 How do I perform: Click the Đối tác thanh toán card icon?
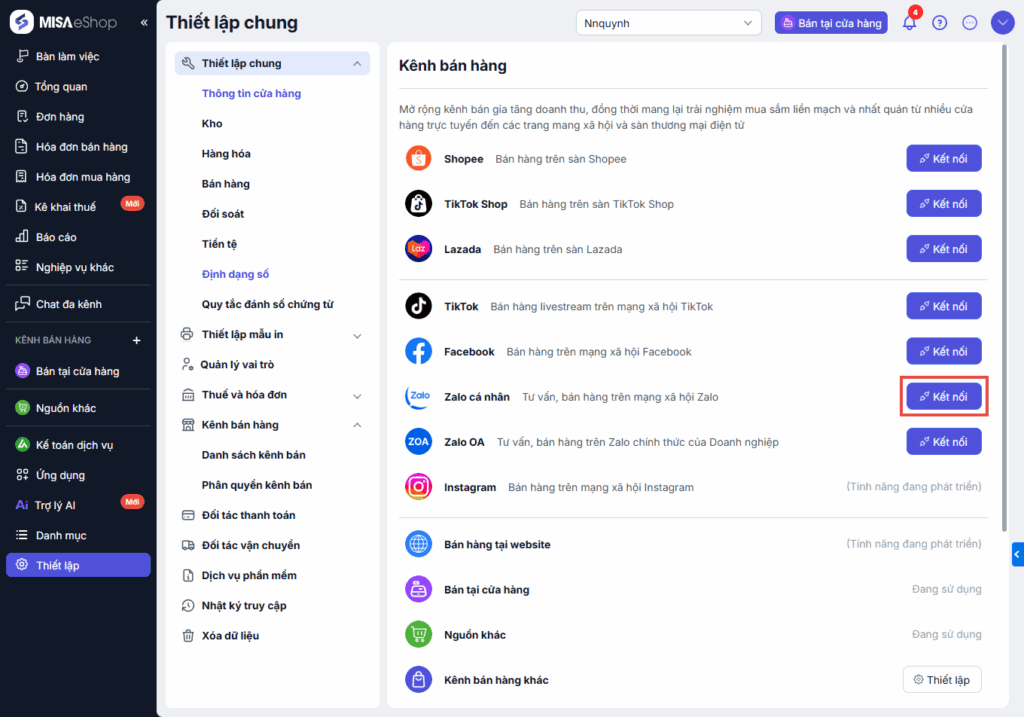coord(188,515)
